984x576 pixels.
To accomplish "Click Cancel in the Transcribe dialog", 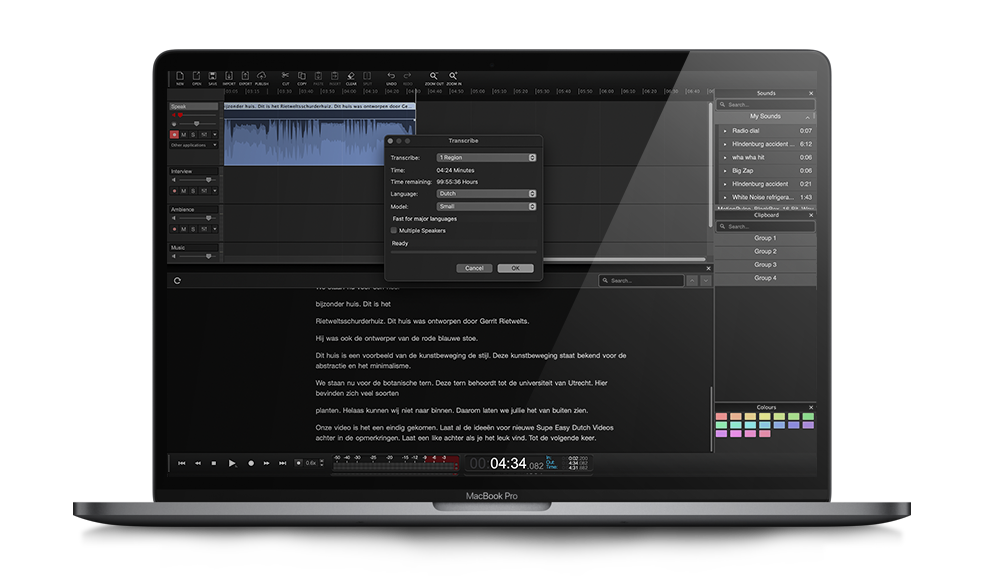I will (474, 268).
